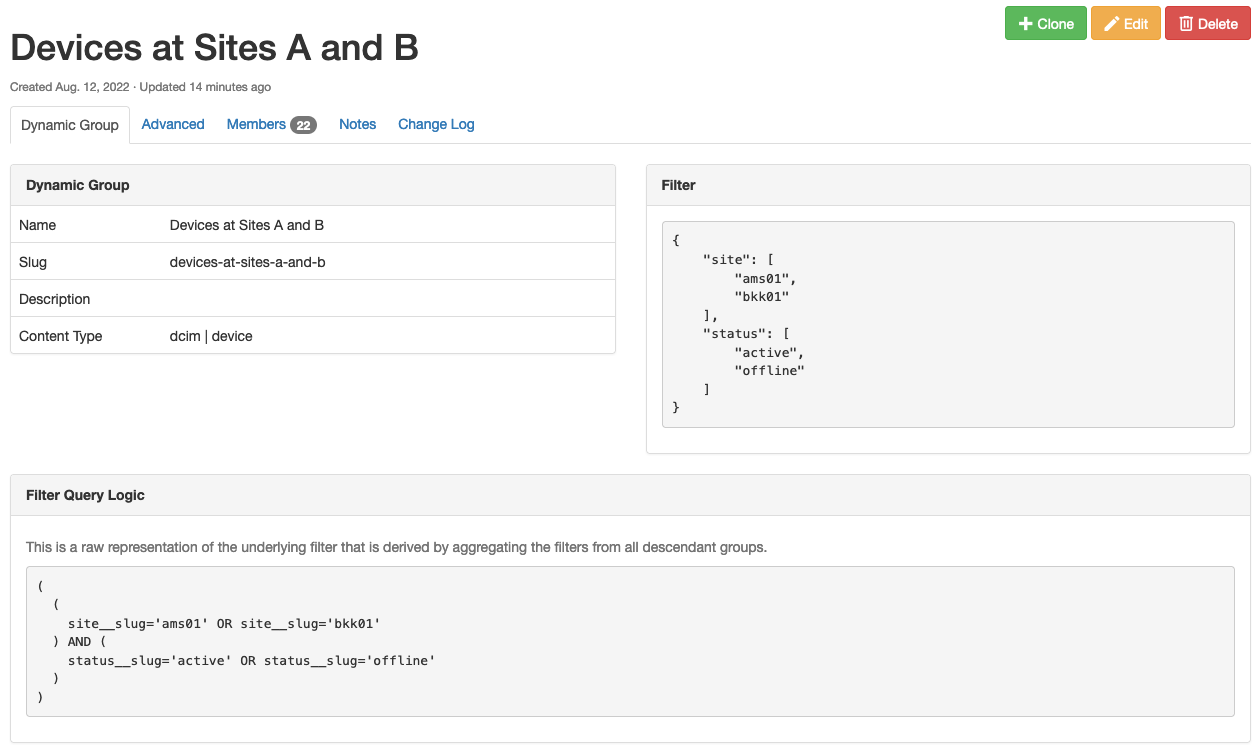Clone this dynamic group
Viewport: 1257px width, 754px height.
coord(1046,22)
